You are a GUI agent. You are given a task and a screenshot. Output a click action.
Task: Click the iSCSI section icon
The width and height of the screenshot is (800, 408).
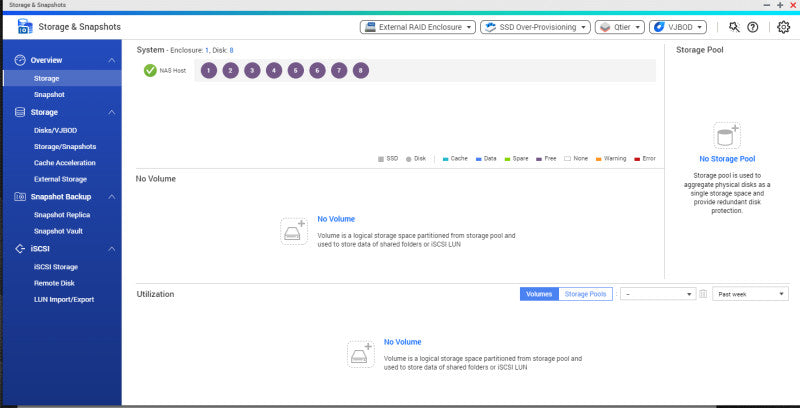click(x=20, y=249)
